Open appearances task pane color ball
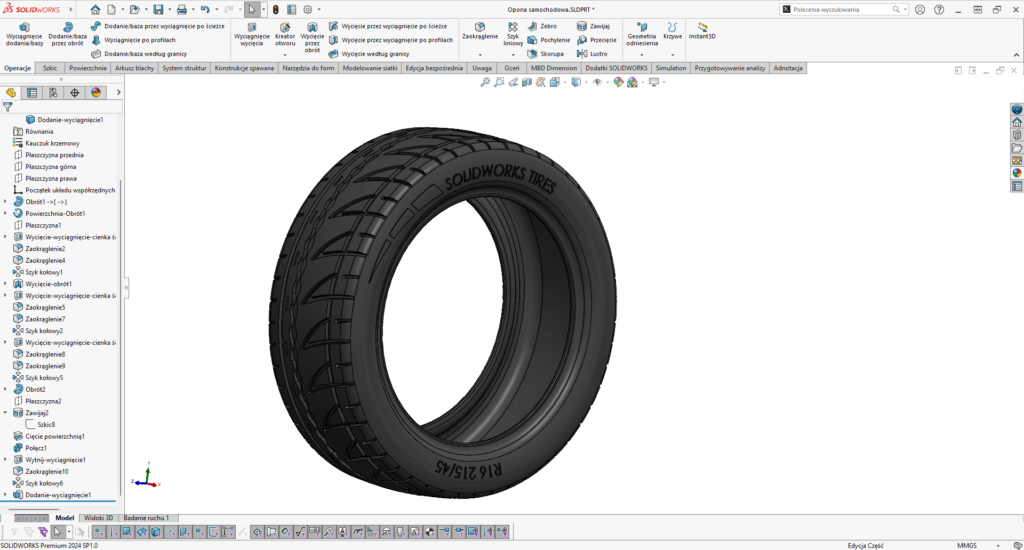This screenshot has width=1024, height=550. 1017,173
